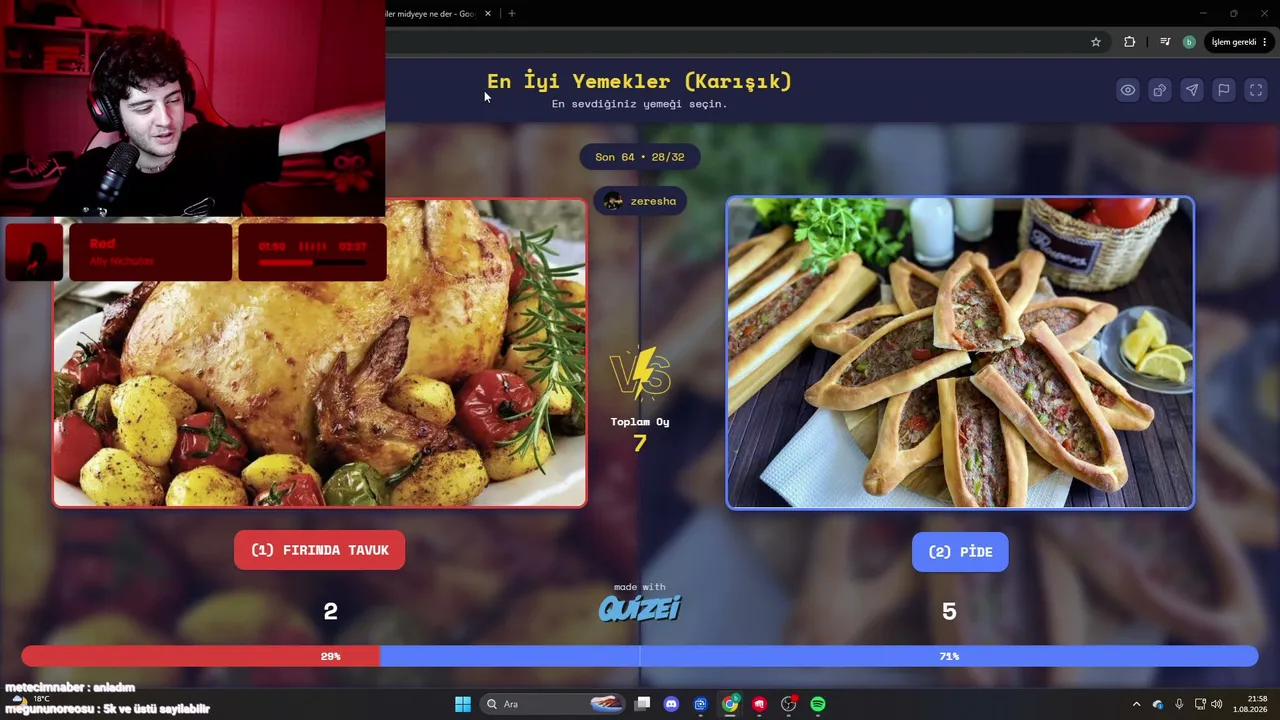Open network settings tray icon
The image size is (1280, 720).
(1200, 704)
